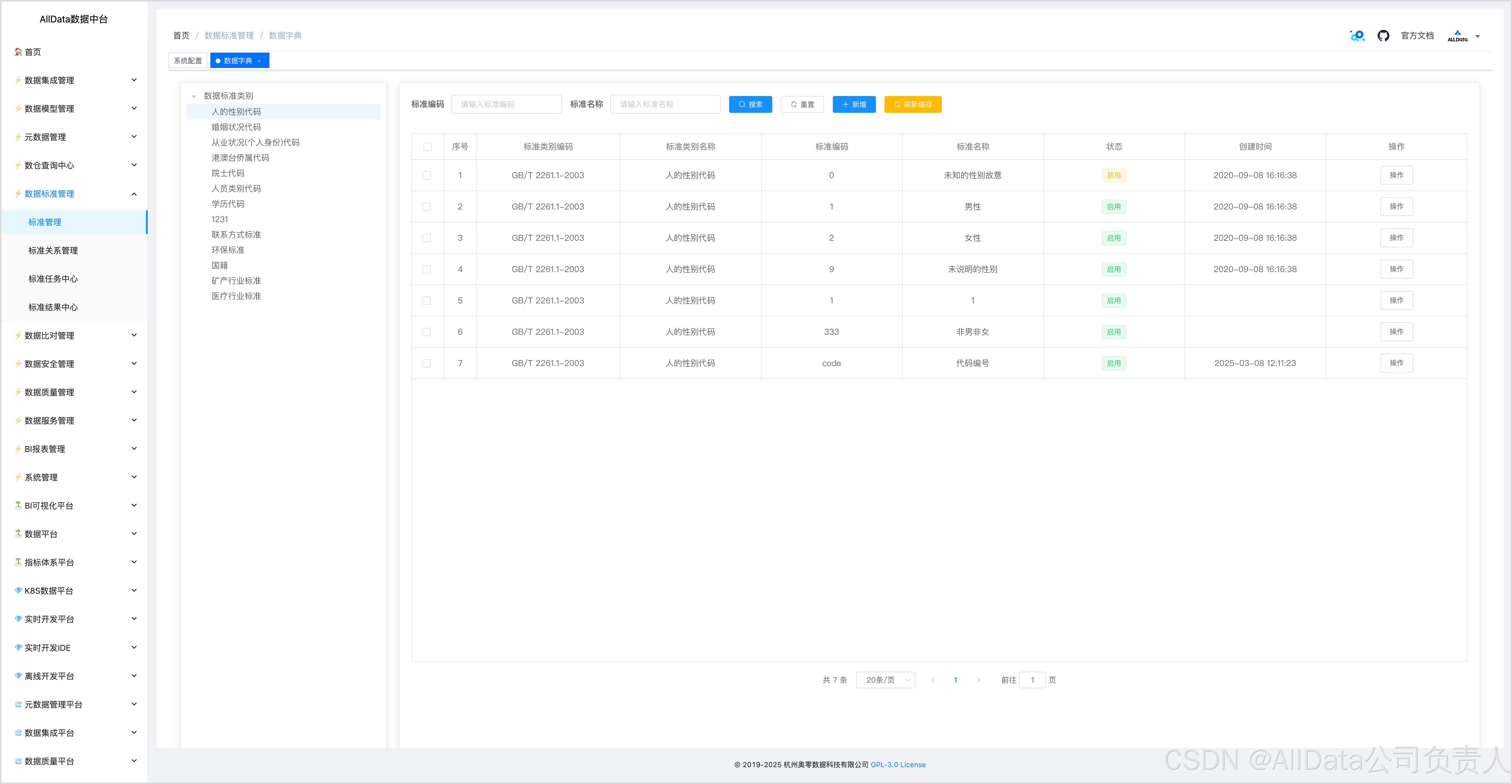Click the blue AllData logo icon in header
The width and height of the screenshot is (1512, 784).
(1357, 36)
